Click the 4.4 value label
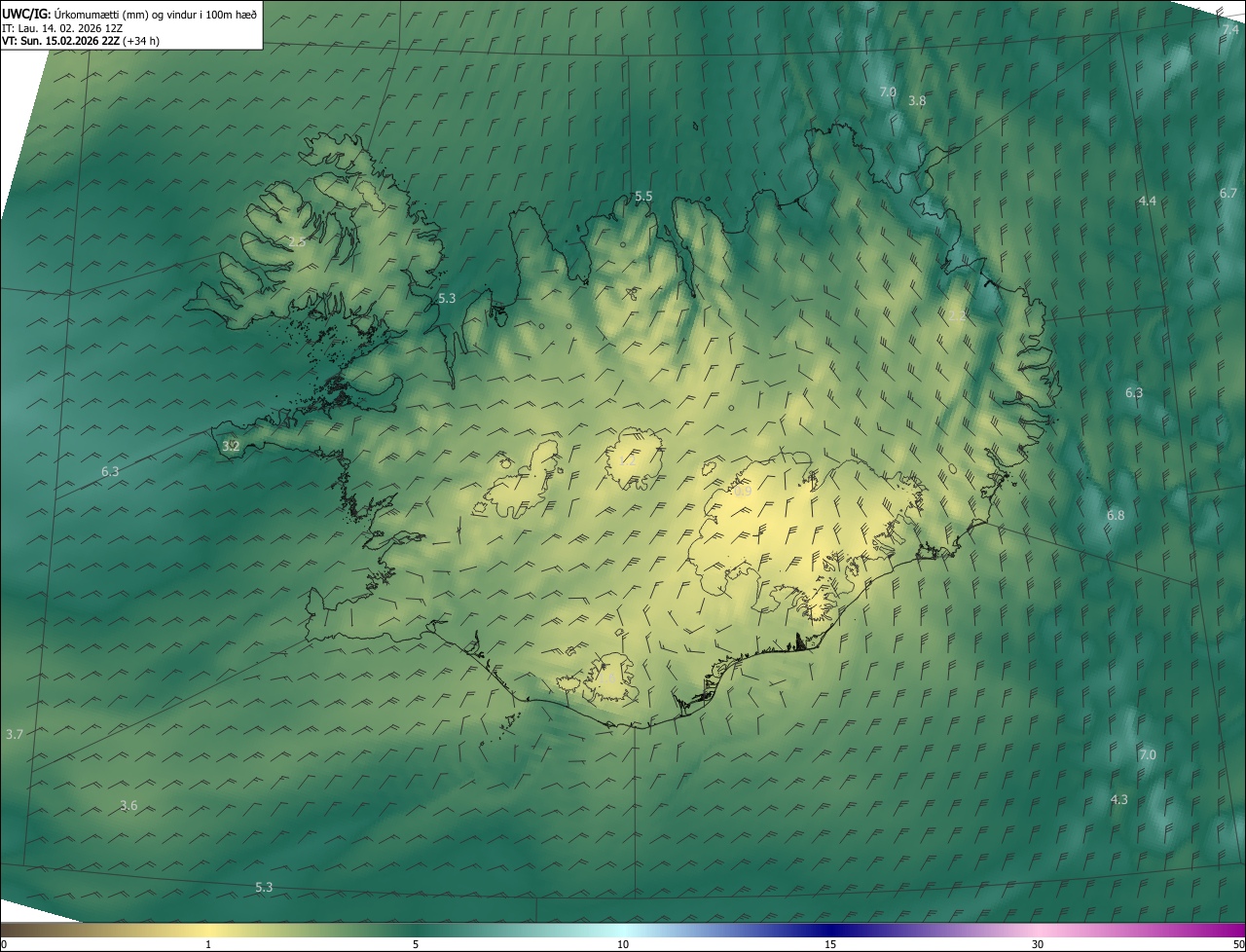 [x=1148, y=201]
